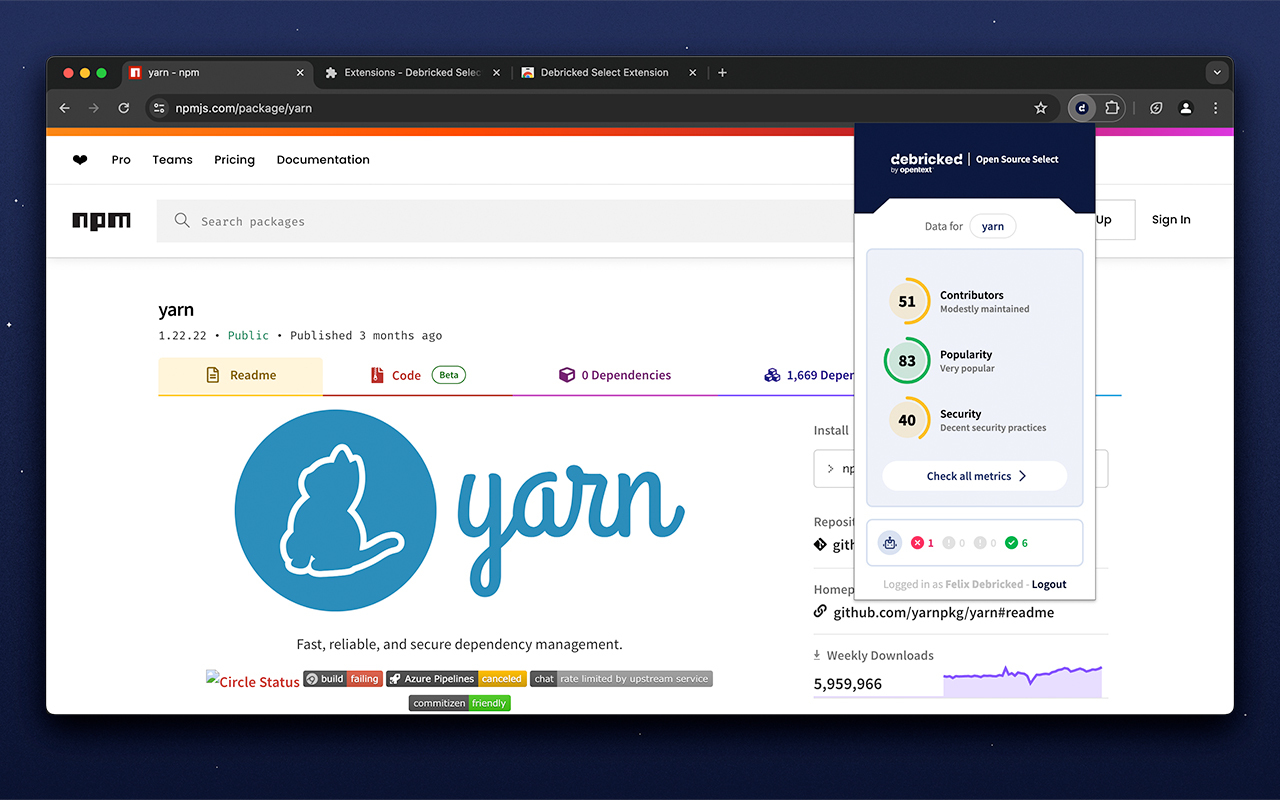Screen dimensions: 1280x800
Task: Click the build failing badge
Action: click(x=343, y=679)
